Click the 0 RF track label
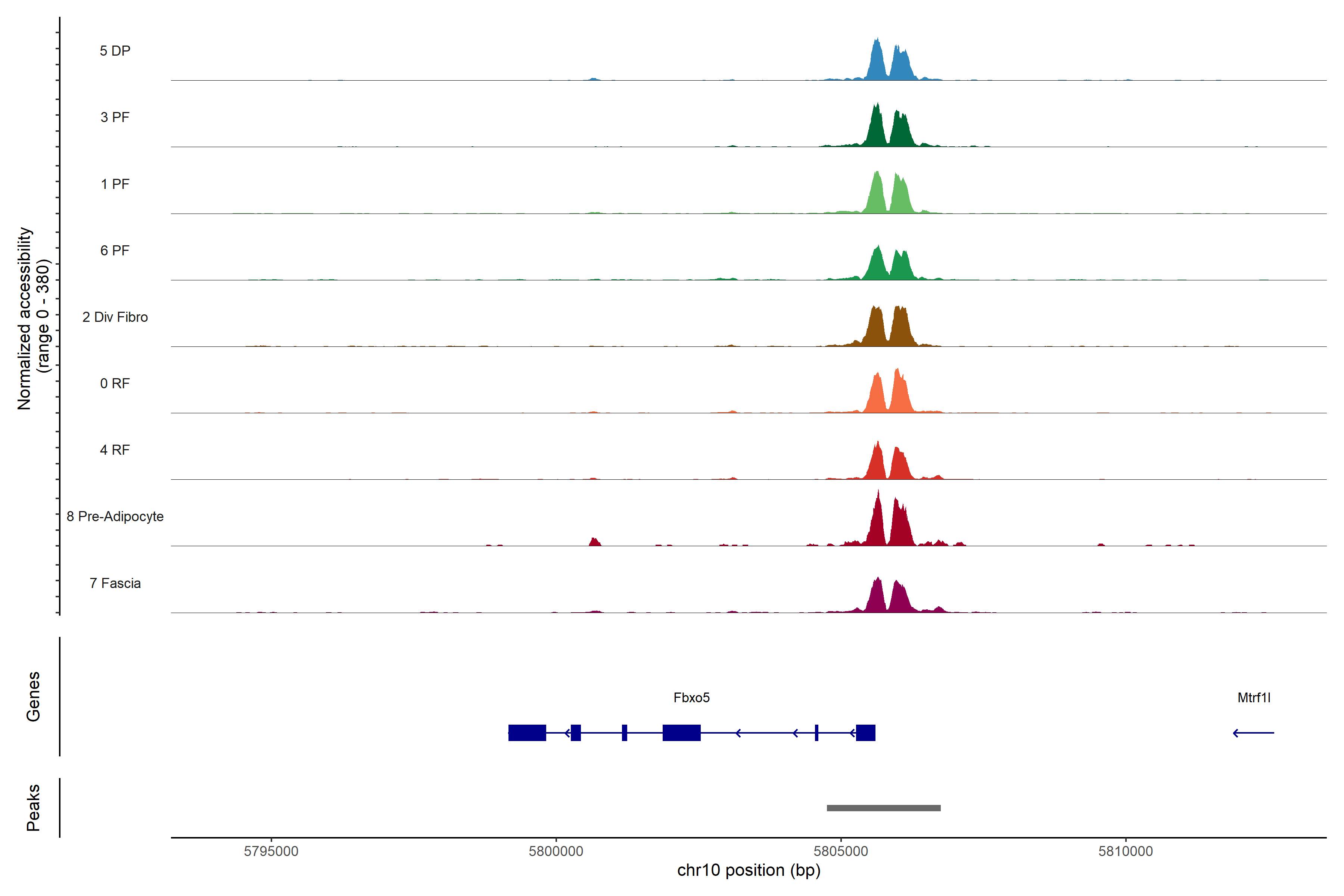The image size is (1344, 896). point(115,383)
